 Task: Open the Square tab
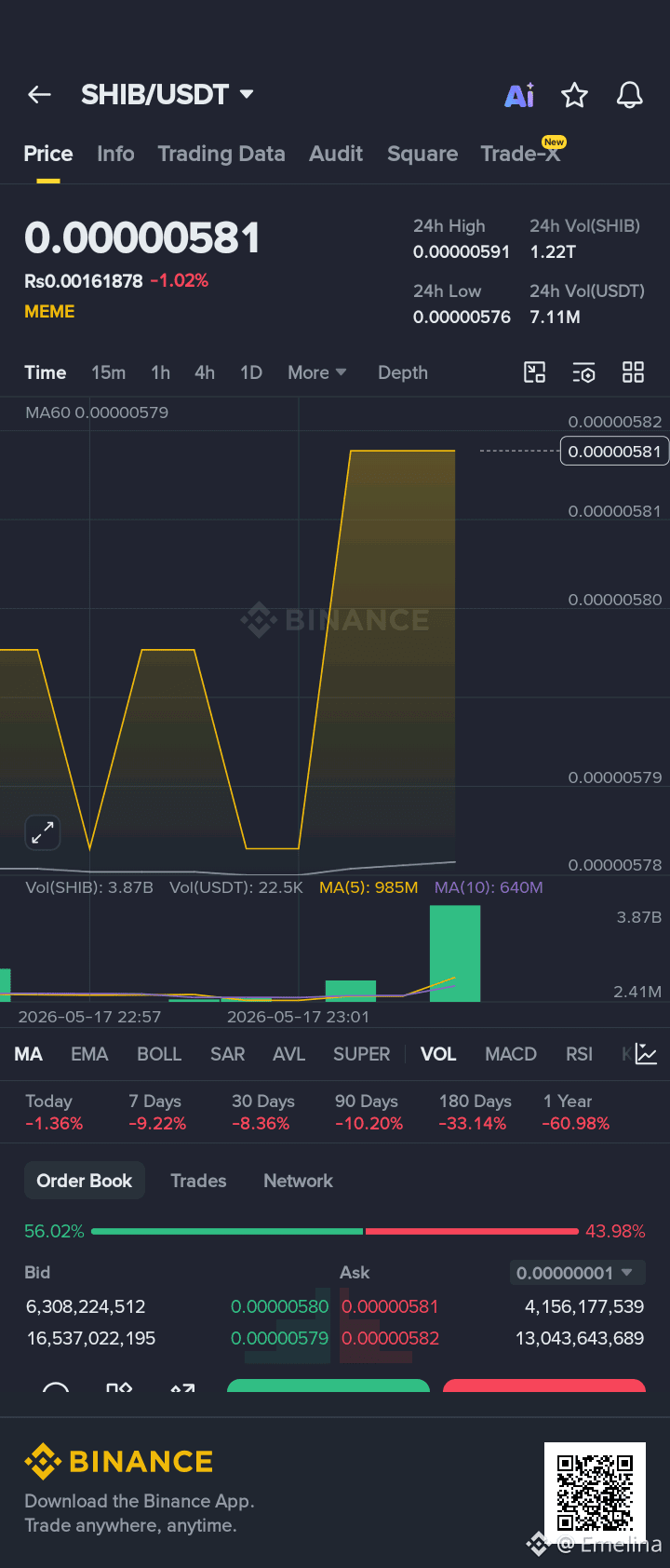click(x=422, y=154)
